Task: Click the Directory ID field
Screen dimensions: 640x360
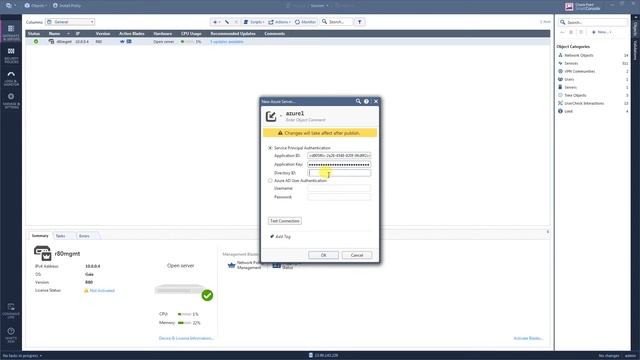Action: 339,173
